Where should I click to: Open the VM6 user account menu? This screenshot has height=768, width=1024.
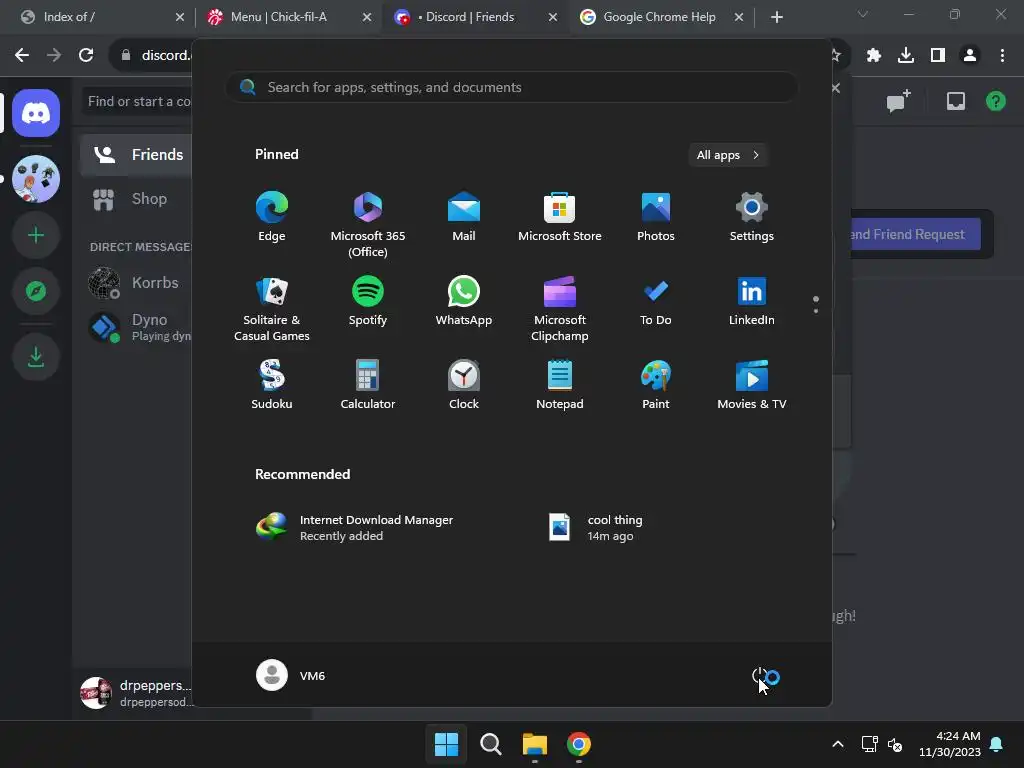pyautogui.click(x=291, y=675)
